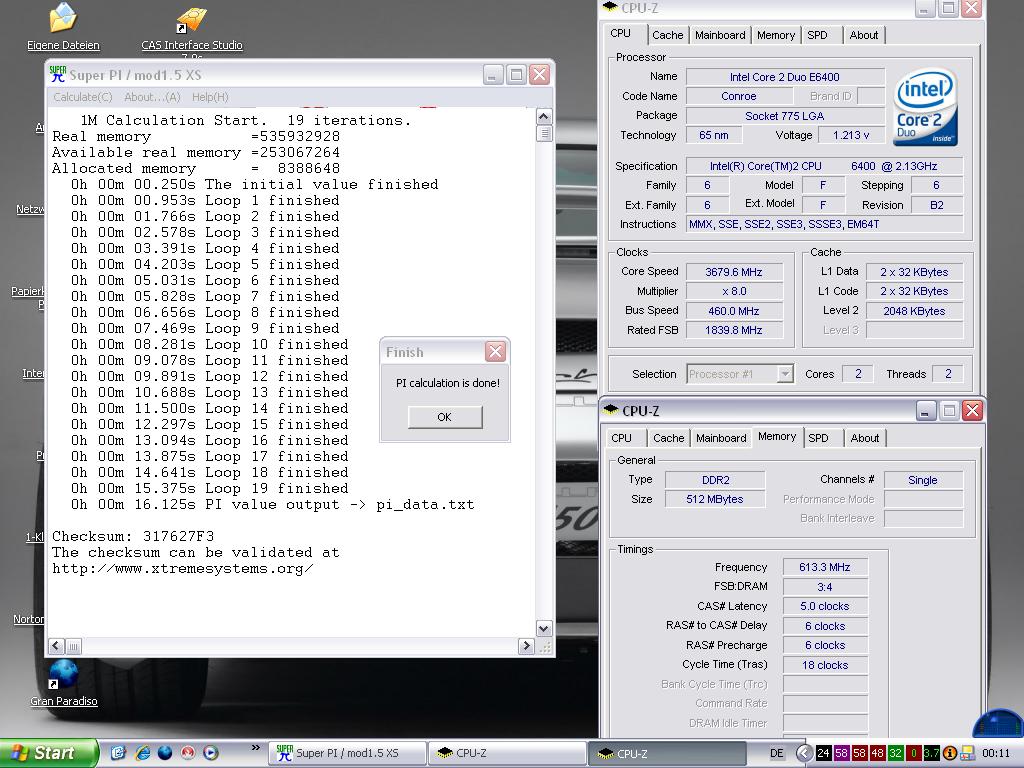Click Super PI horizontal scrollbar left arrow

point(56,646)
